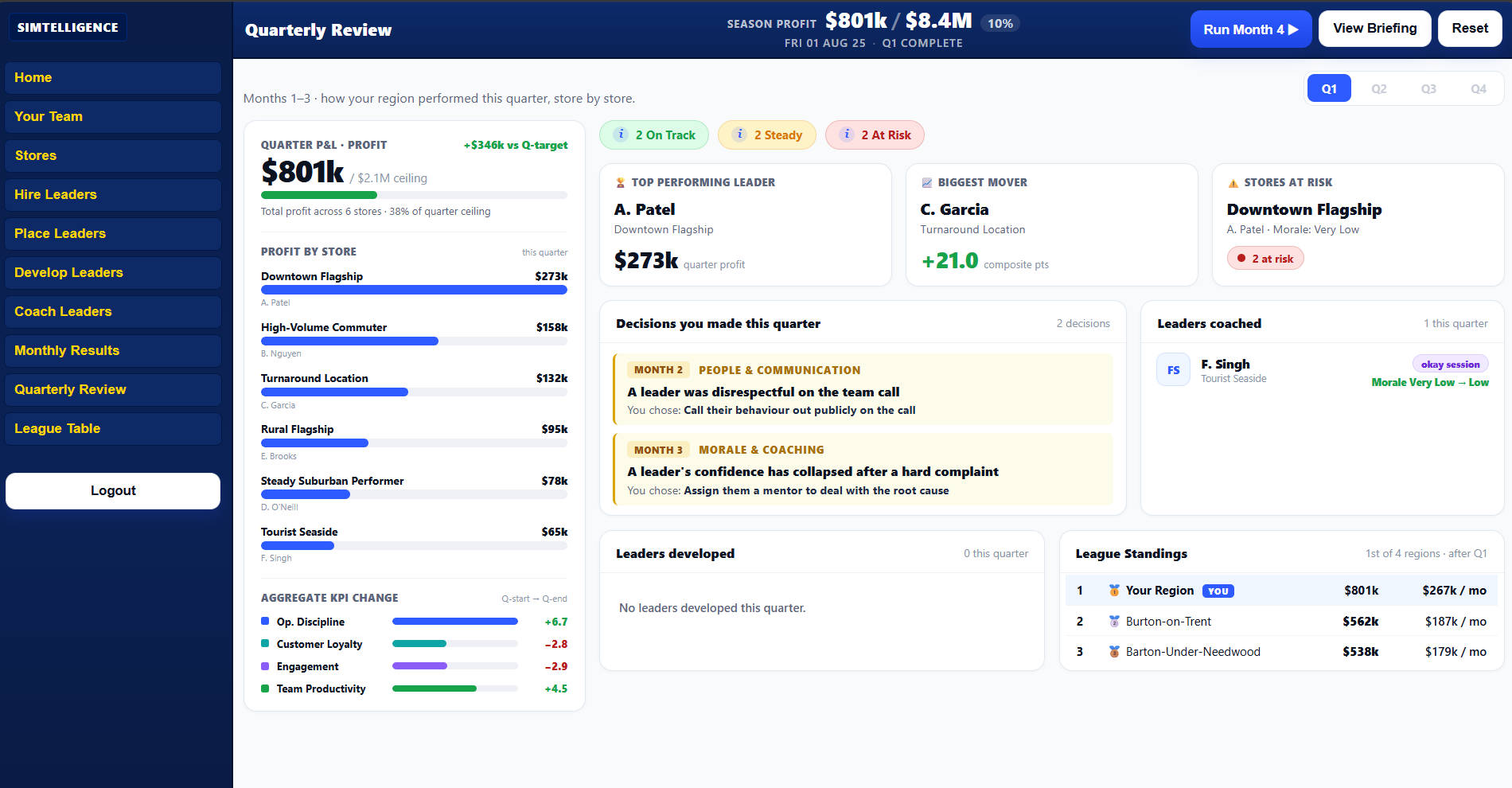The image size is (1512, 788).
Task: Click the A. Patel top leader name
Action: tap(645, 209)
